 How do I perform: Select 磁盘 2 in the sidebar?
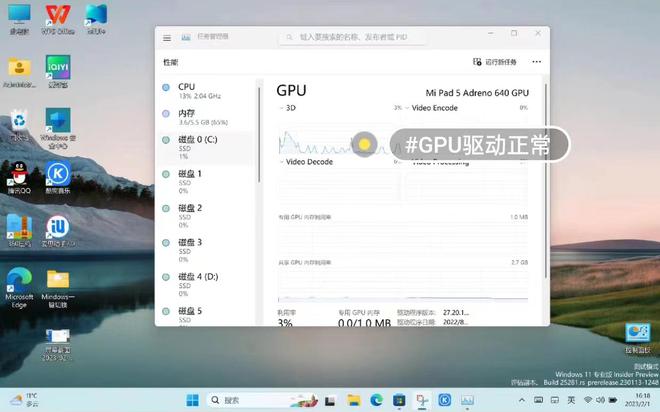coord(206,216)
